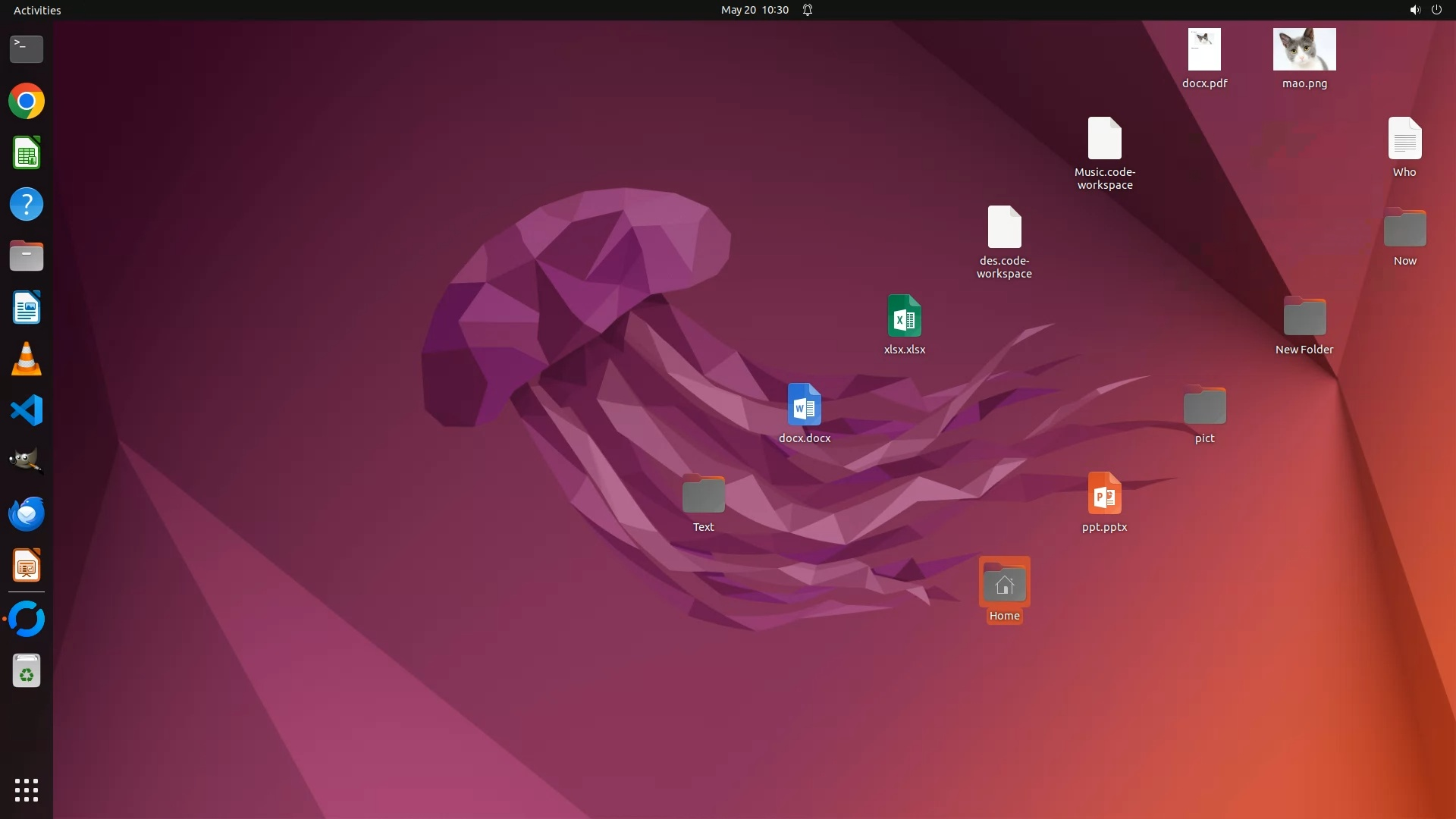Image resolution: width=1456 pixels, height=819 pixels.
Task: Launch VLC media player
Action: click(27, 359)
